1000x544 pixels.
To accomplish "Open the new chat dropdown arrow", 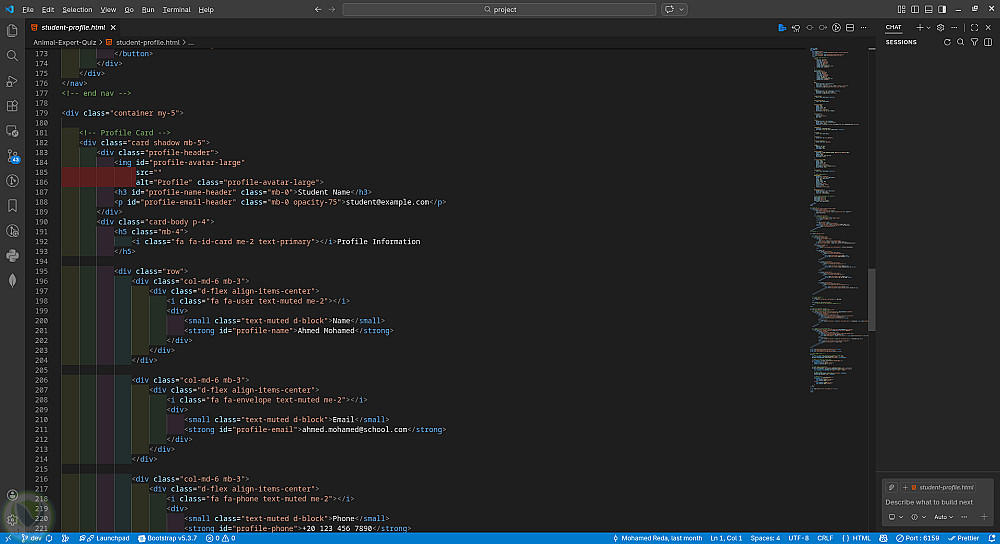I will click(929, 27).
